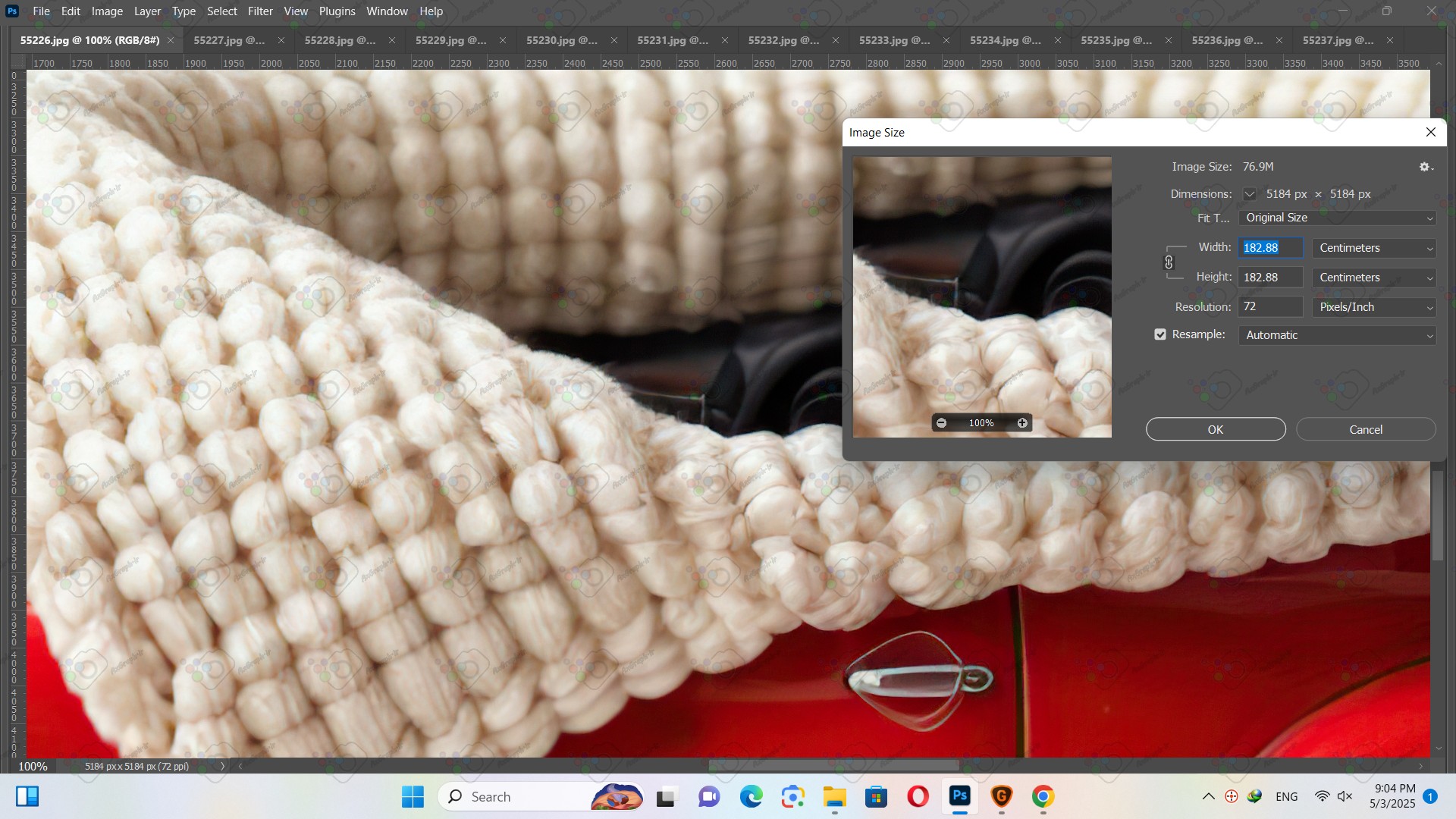This screenshot has height=819, width=1456.
Task: Open the File menu
Action: pyautogui.click(x=41, y=11)
